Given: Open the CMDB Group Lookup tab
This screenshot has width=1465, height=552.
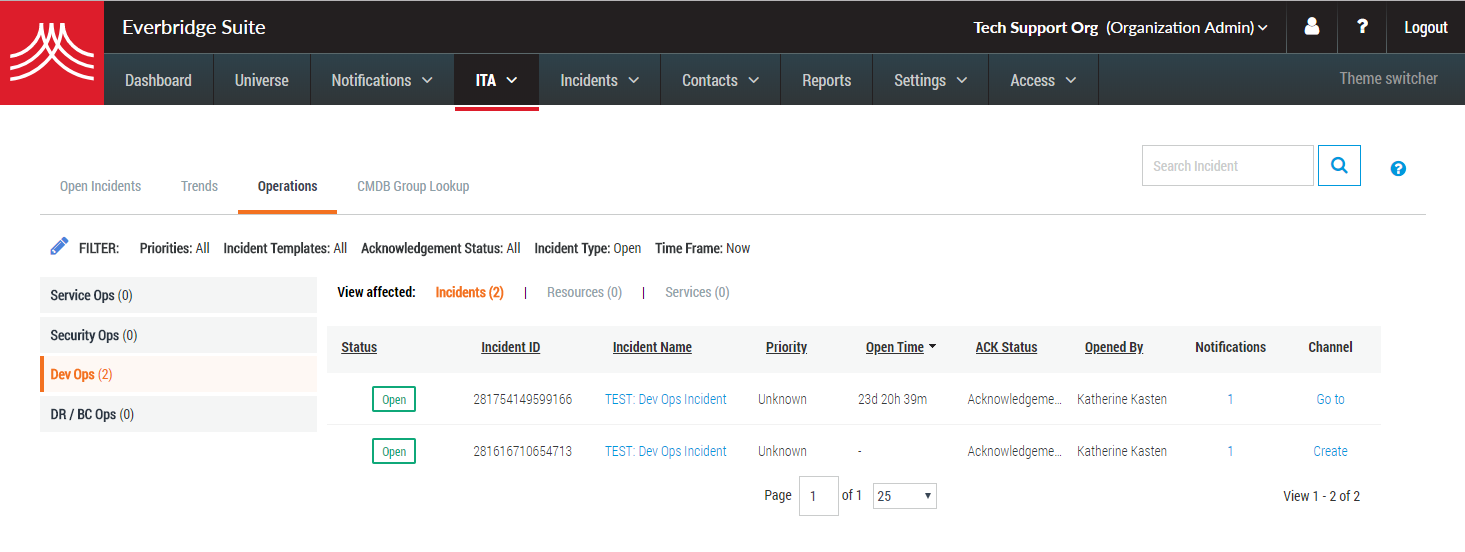Looking at the screenshot, I should coord(413,186).
